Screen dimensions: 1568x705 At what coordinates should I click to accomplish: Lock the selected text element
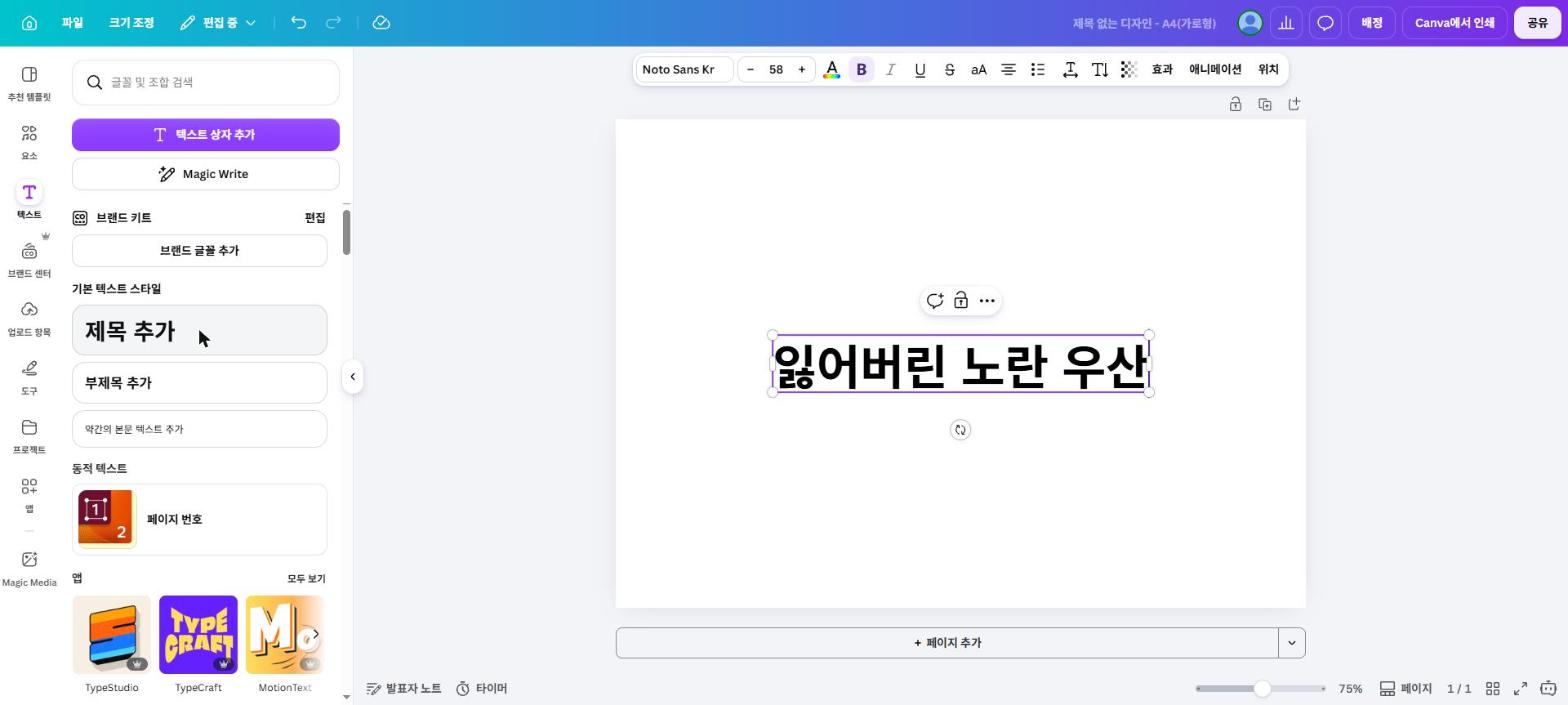[960, 301]
